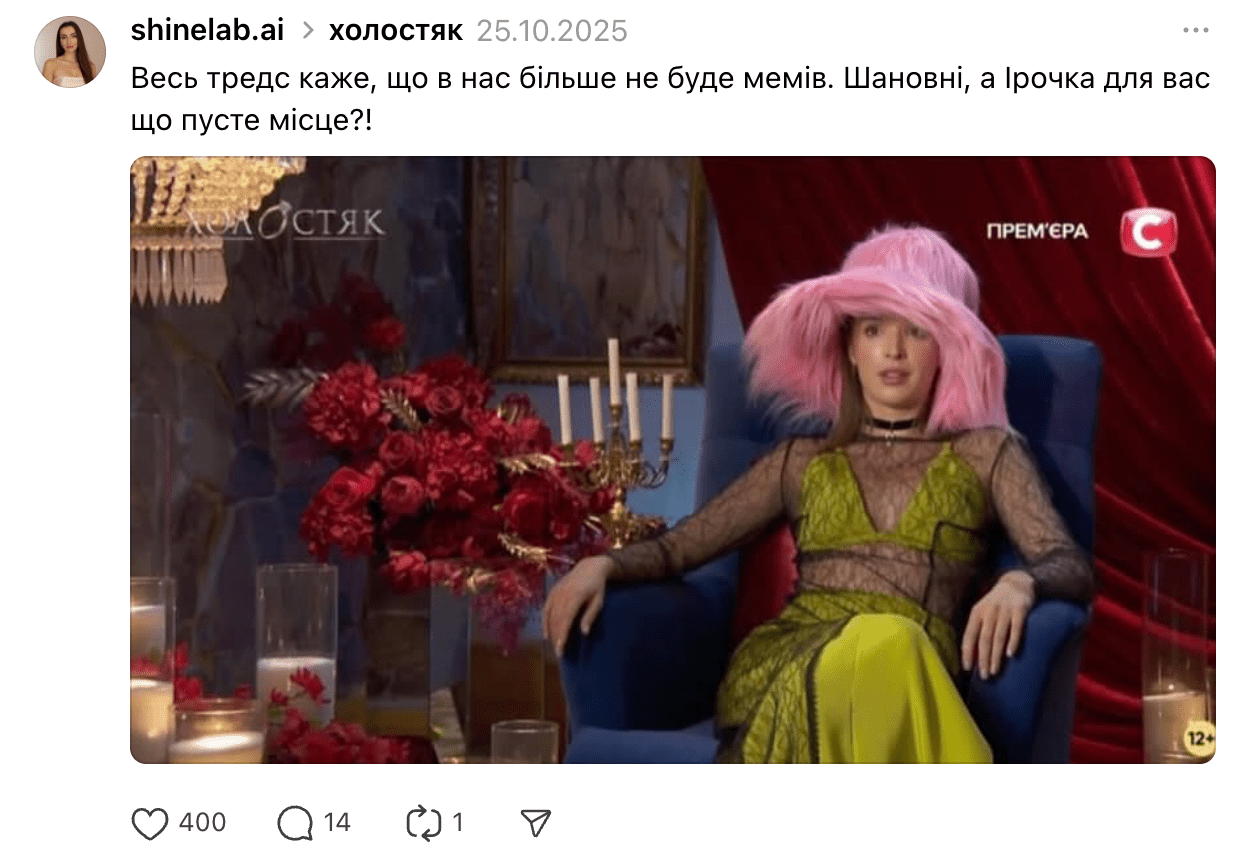Like the post with the heart icon
The image size is (1244, 868).
(x=150, y=823)
